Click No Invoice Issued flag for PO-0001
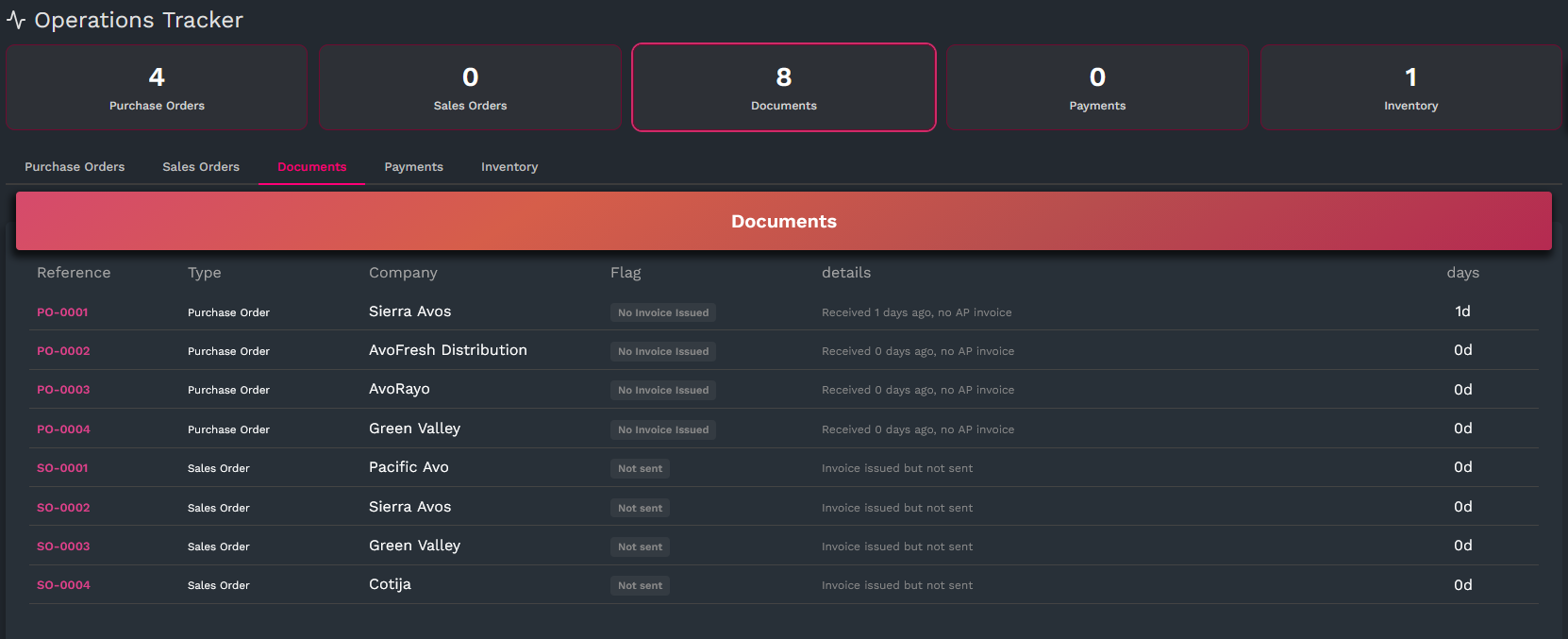This screenshot has height=639, width=1568. pyautogui.click(x=663, y=312)
